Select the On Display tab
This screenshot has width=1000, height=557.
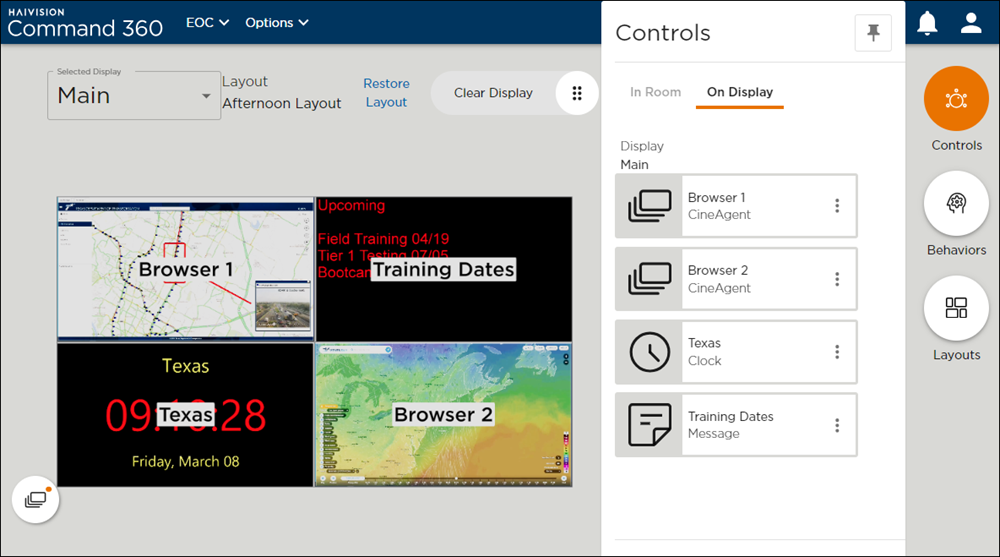pyautogui.click(x=739, y=92)
